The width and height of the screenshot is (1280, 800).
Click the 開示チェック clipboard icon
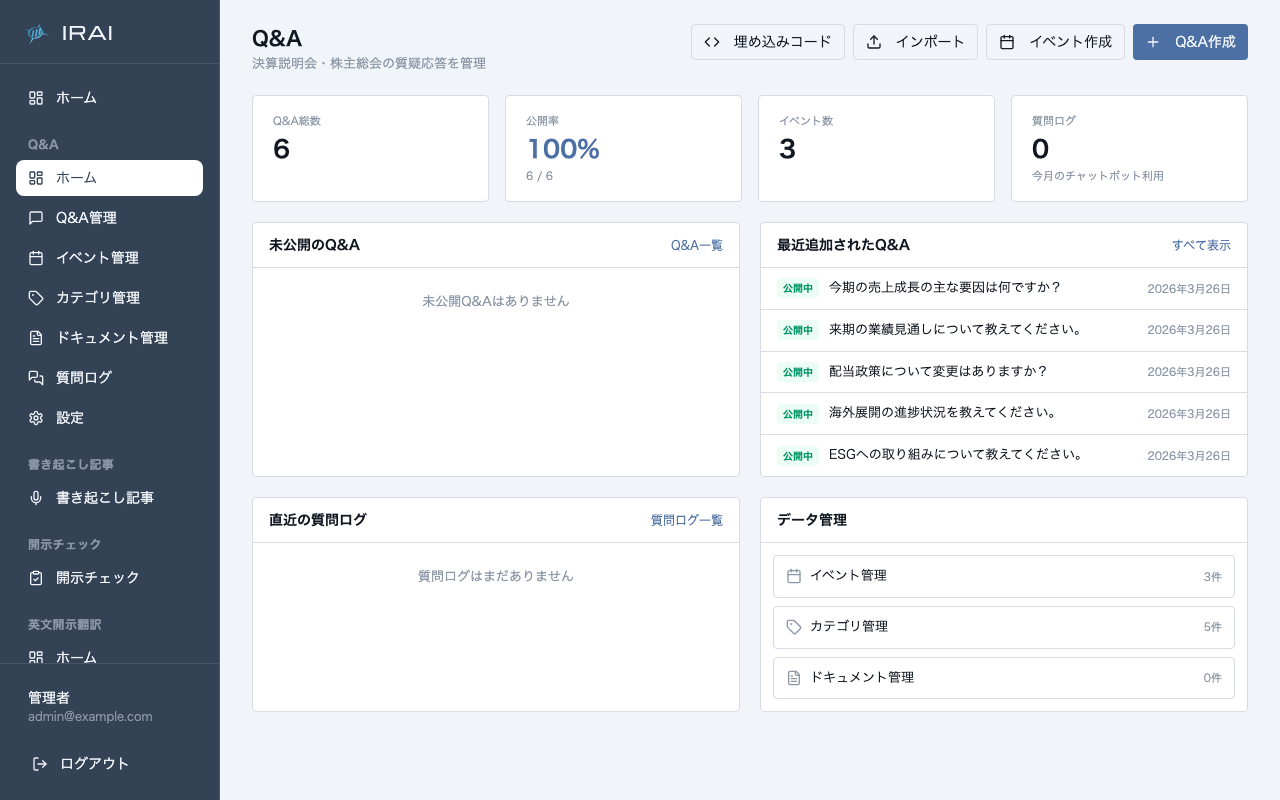[36, 578]
